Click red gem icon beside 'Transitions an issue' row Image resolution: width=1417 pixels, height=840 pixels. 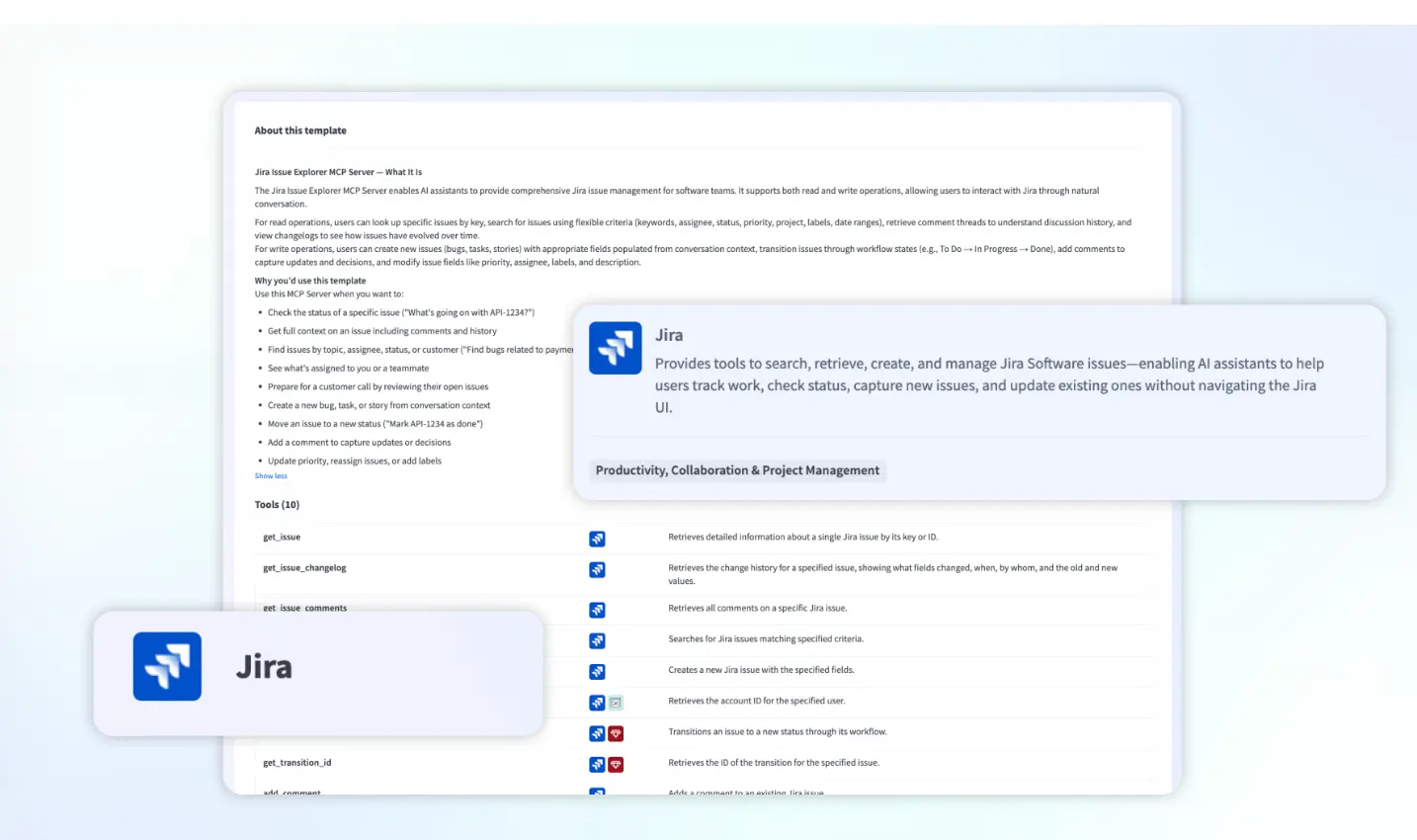pos(616,733)
